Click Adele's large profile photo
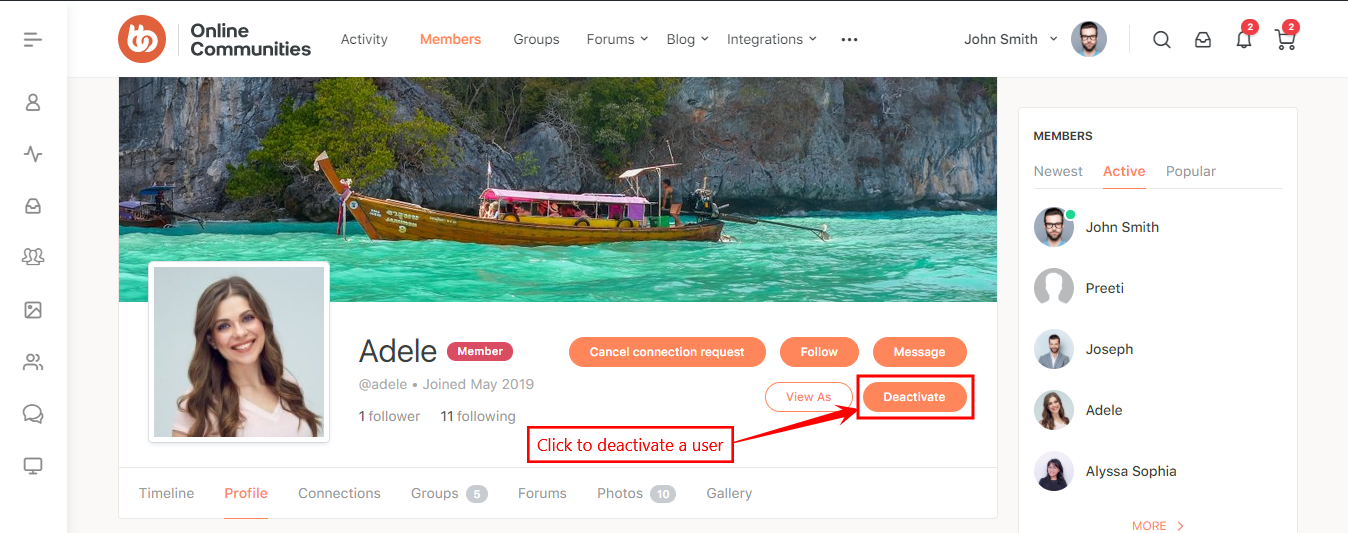1348x533 pixels. coord(239,352)
